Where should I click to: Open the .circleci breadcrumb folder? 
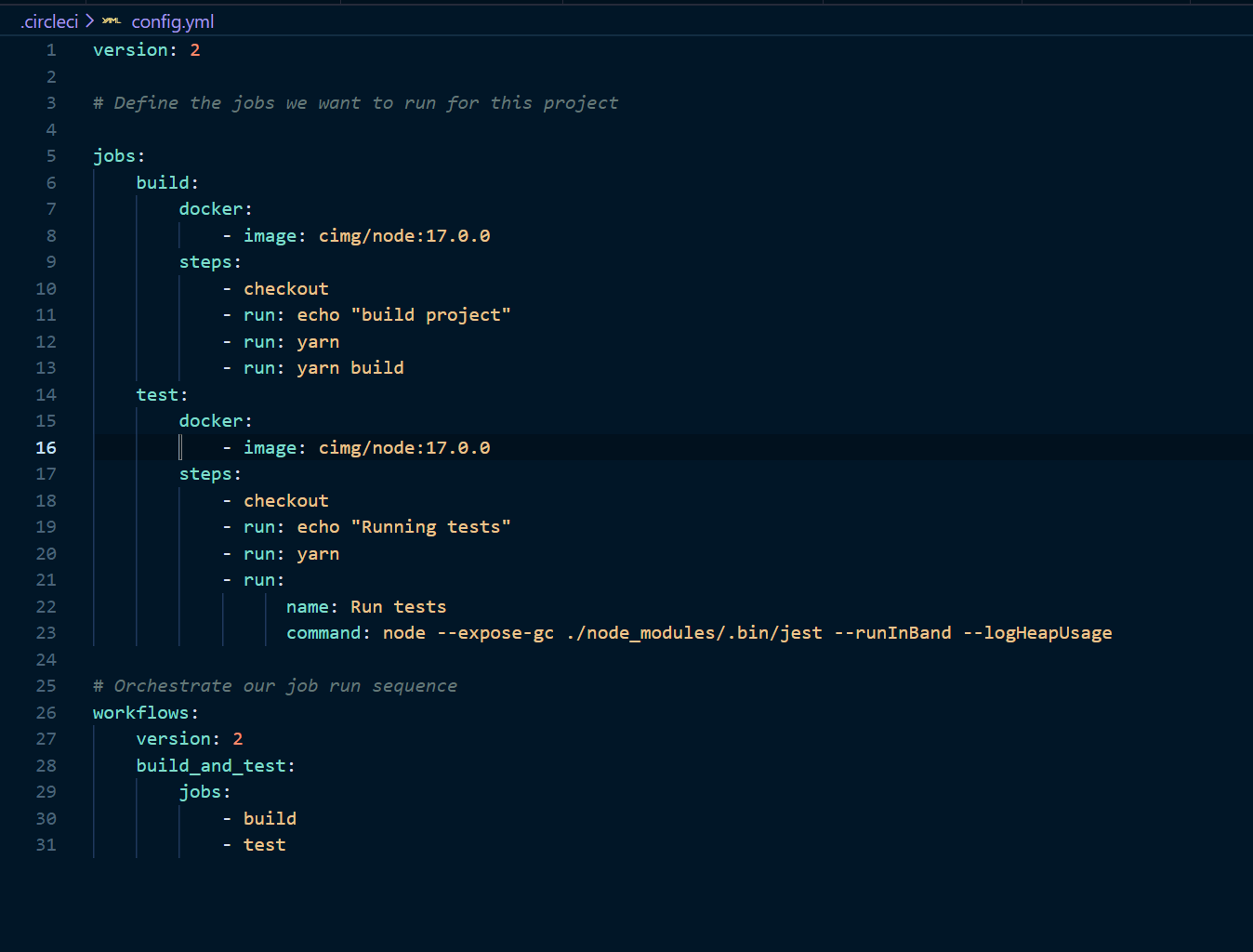point(49,21)
